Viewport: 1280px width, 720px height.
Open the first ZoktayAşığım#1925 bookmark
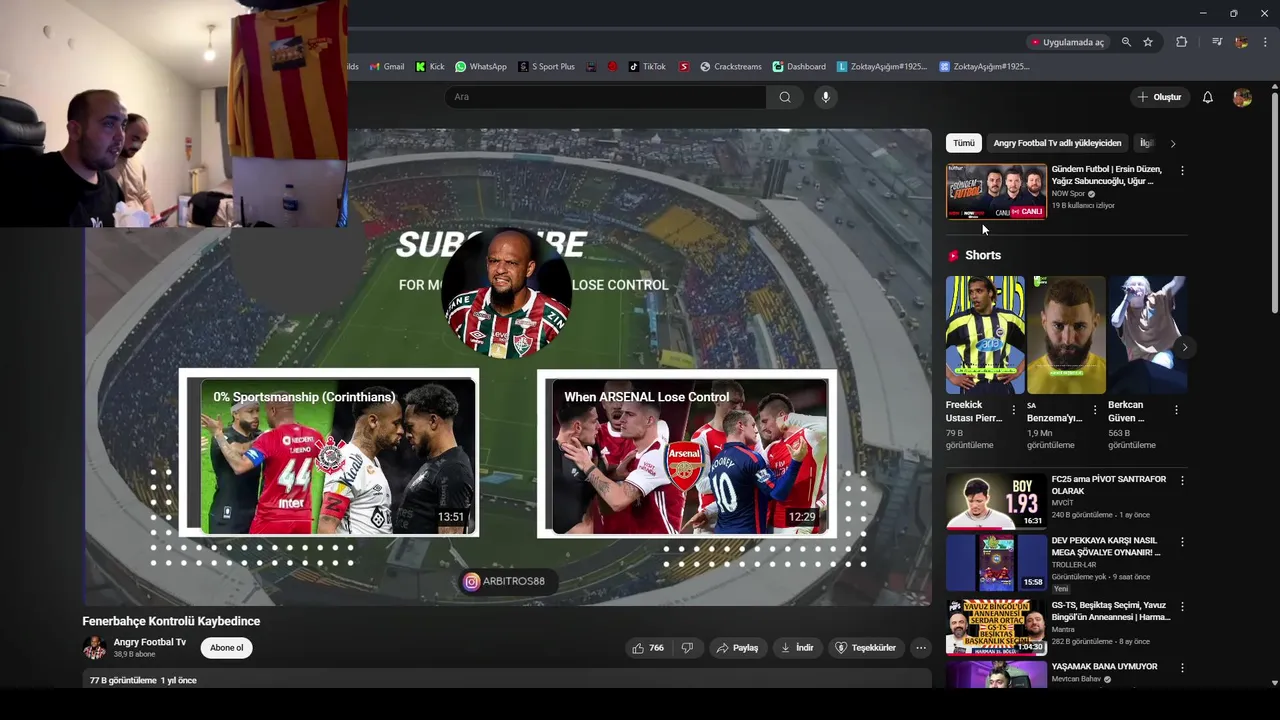[883, 67]
